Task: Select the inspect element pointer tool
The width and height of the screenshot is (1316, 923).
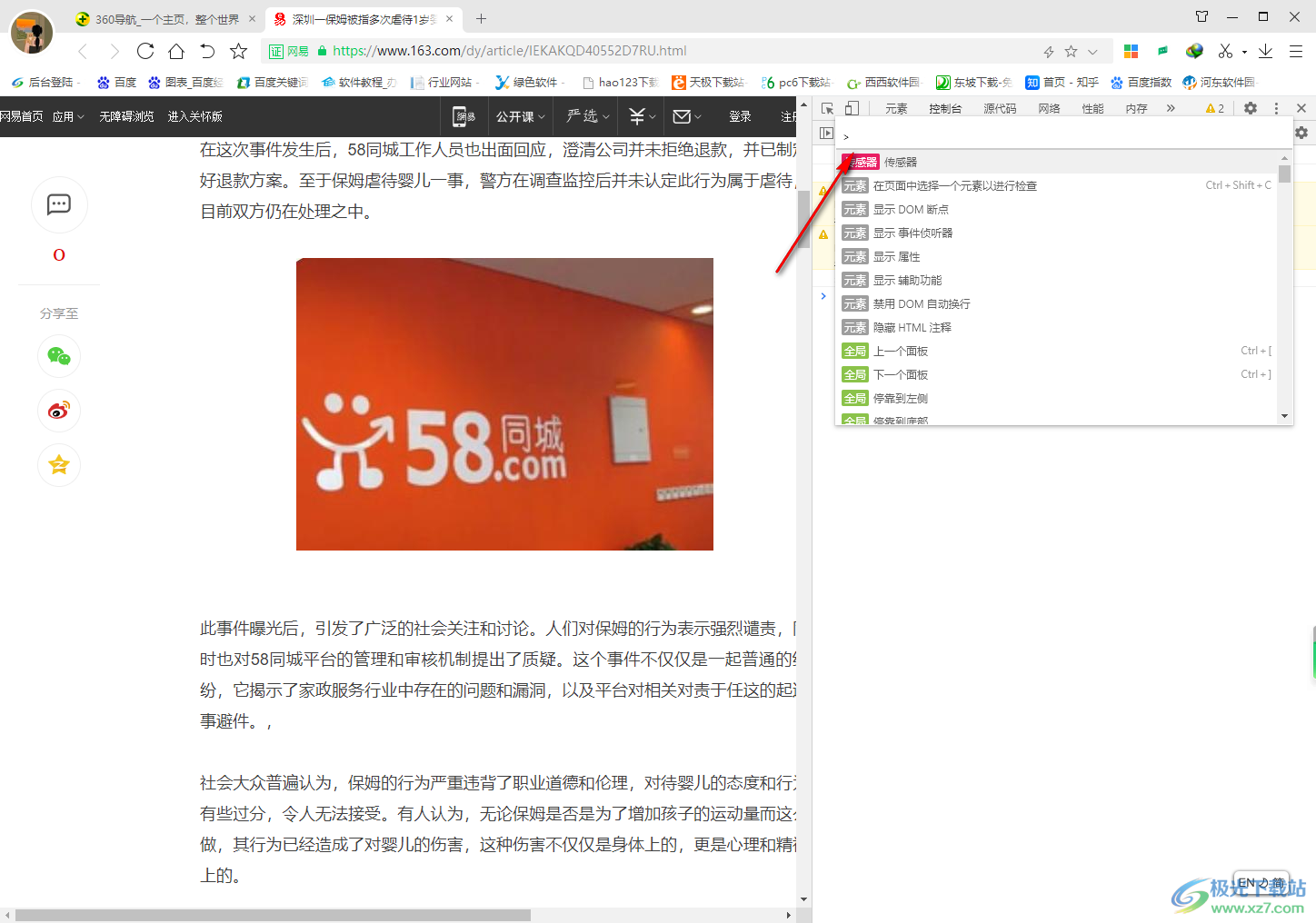Action: coord(827,108)
